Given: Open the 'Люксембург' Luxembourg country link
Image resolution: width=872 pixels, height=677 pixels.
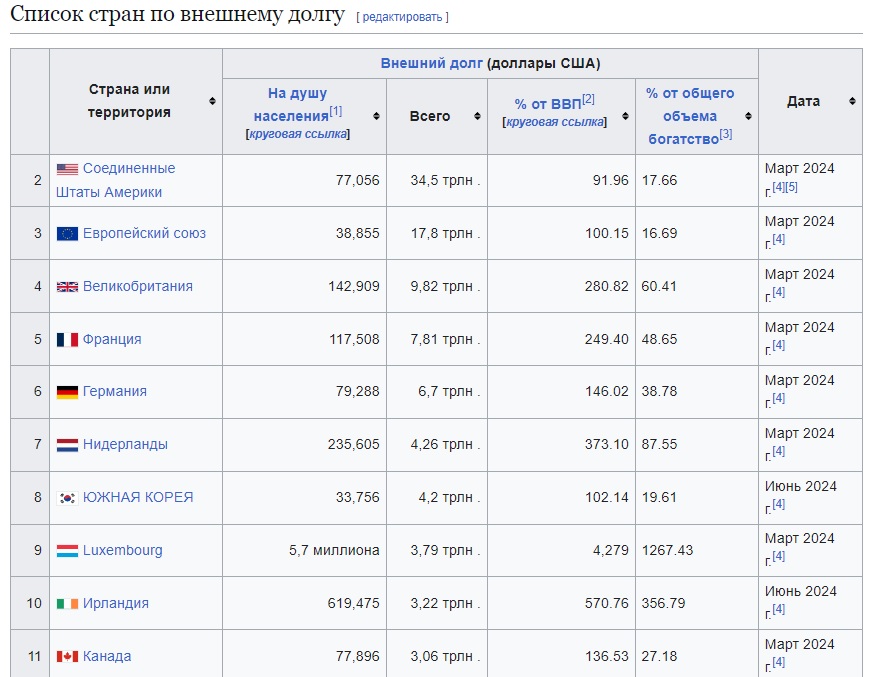Looking at the screenshot, I should pos(122,551).
